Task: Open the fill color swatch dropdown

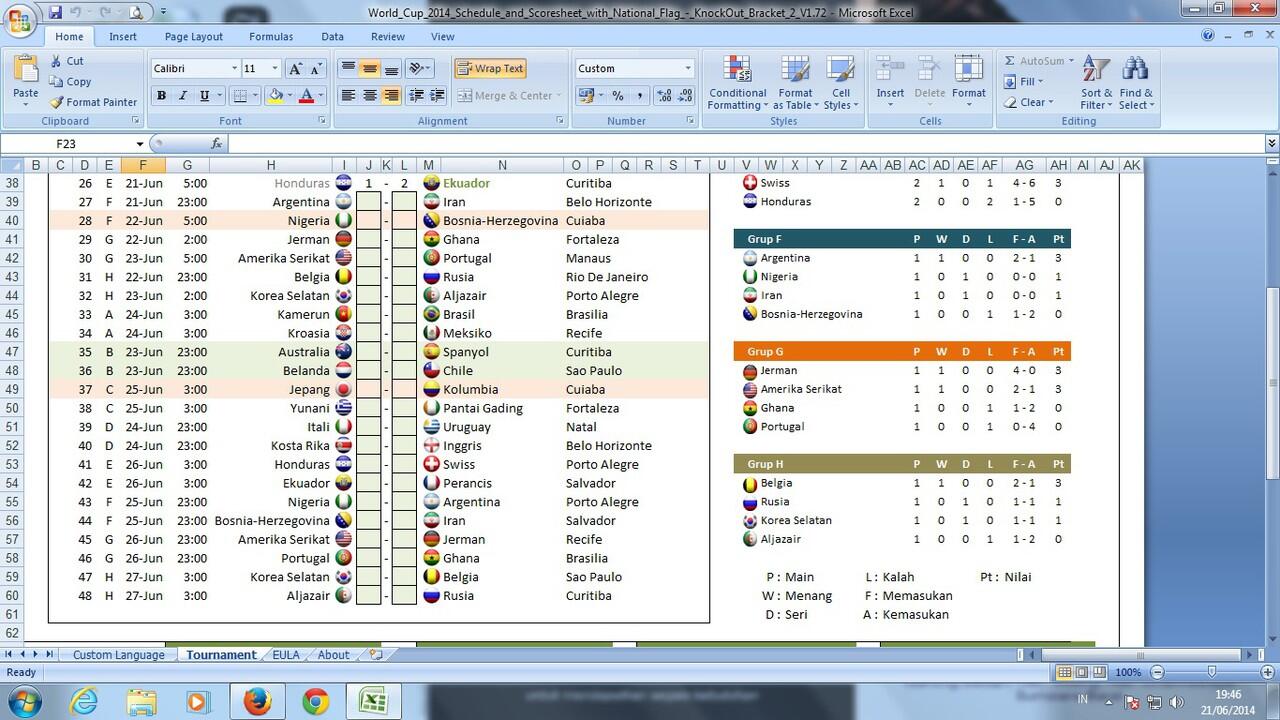Action: pos(288,96)
